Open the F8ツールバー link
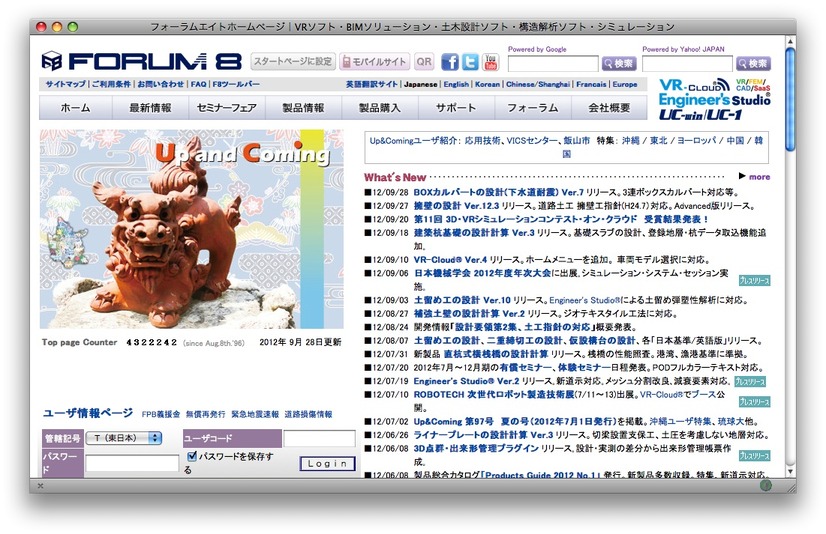The width and height of the screenshot is (826, 534). (236, 84)
